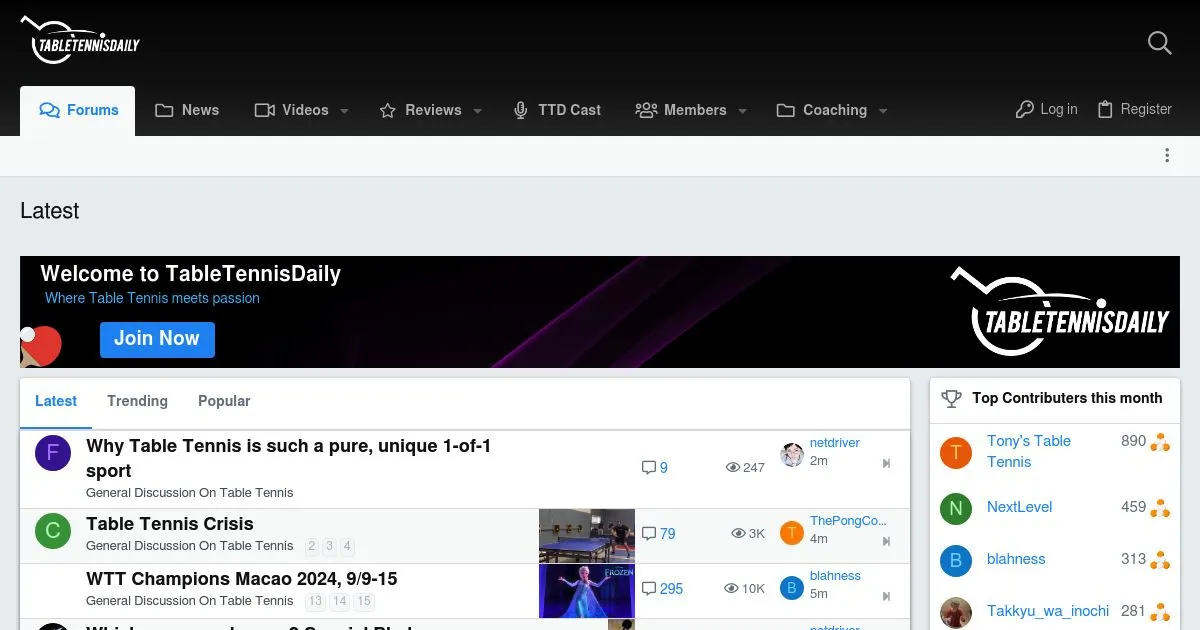The height and width of the screenshot is (630, 1200).
Task: Open the search magnifier icon
Action: click(1159, 43)
